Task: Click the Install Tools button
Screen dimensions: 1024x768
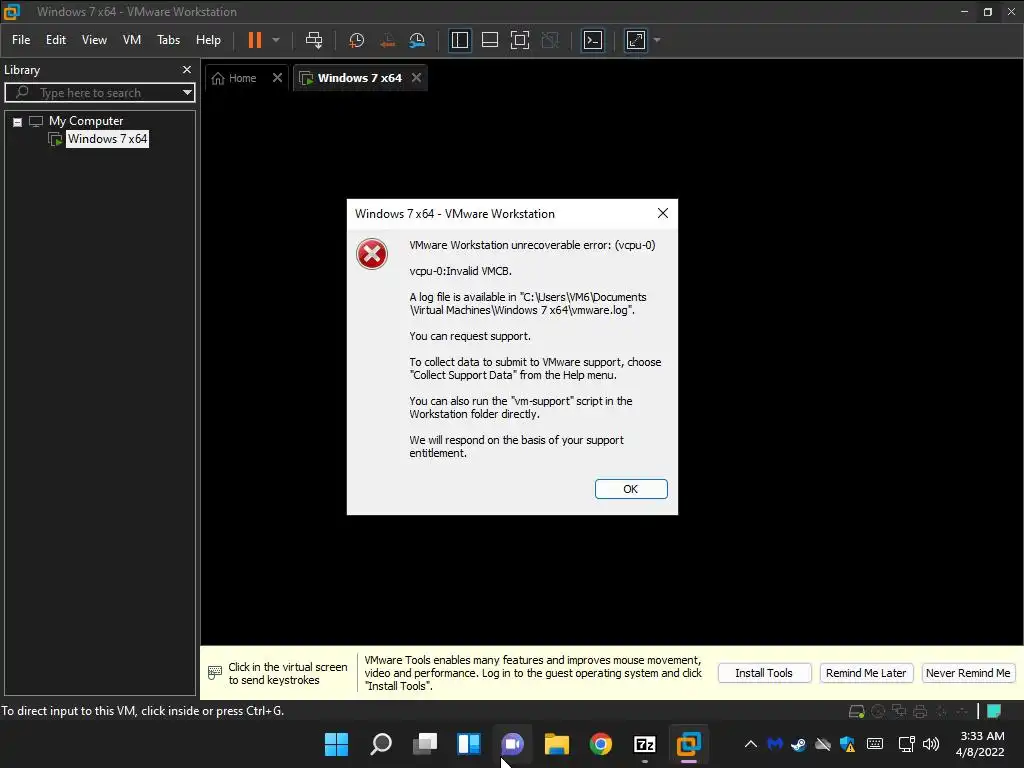Action: [x=764, y=673]
